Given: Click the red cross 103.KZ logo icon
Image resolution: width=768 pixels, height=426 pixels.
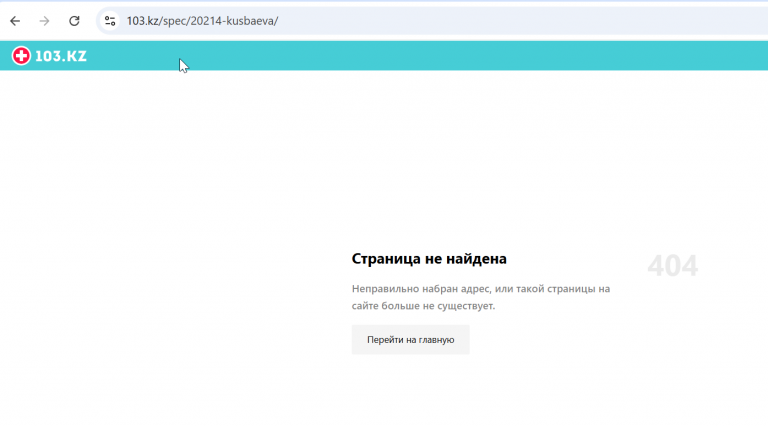Looking at the screenshot, I should point(21,56).
